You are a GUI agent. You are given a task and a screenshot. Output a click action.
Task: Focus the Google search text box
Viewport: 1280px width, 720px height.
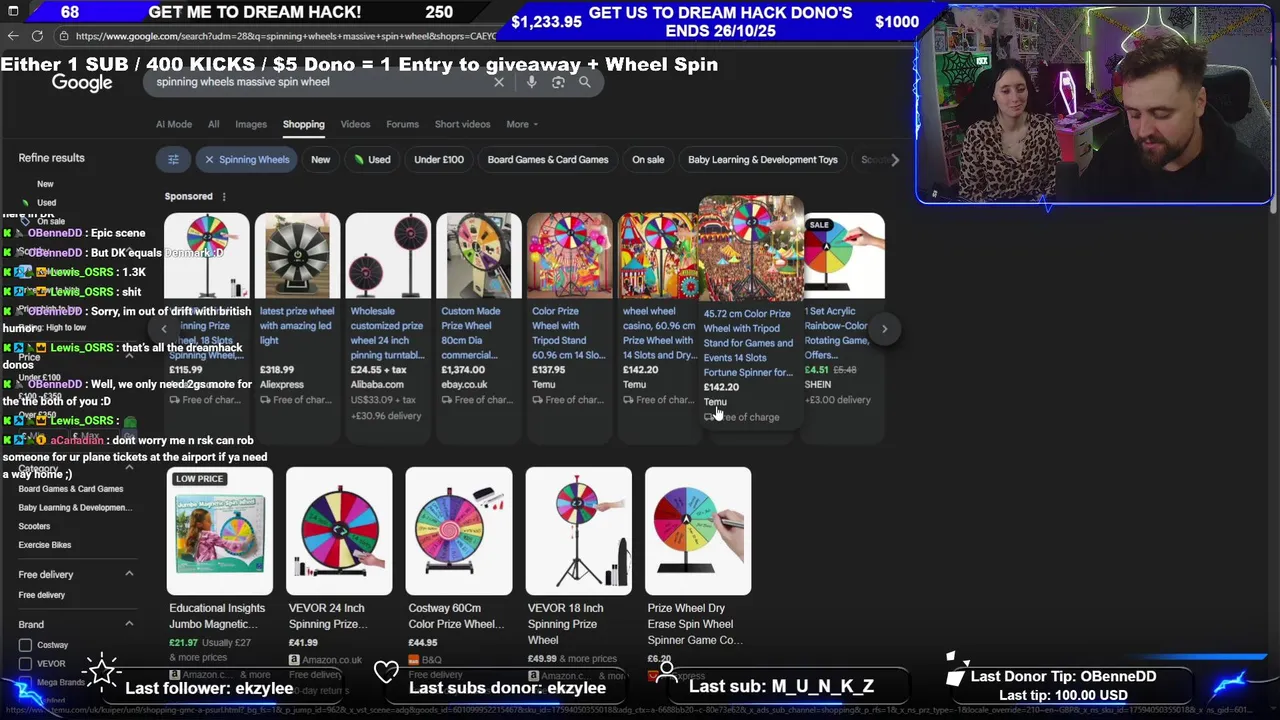[320, 82]
